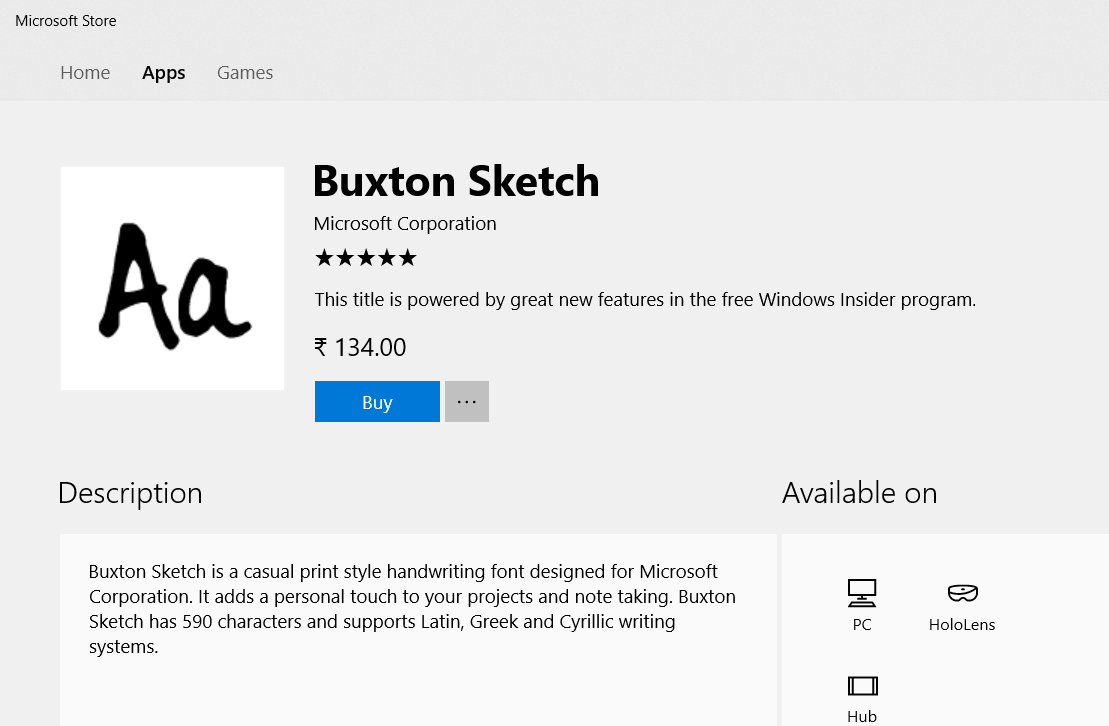
Task: Open the Microsoft Corporation publisher page
Action: coord(405,223)
